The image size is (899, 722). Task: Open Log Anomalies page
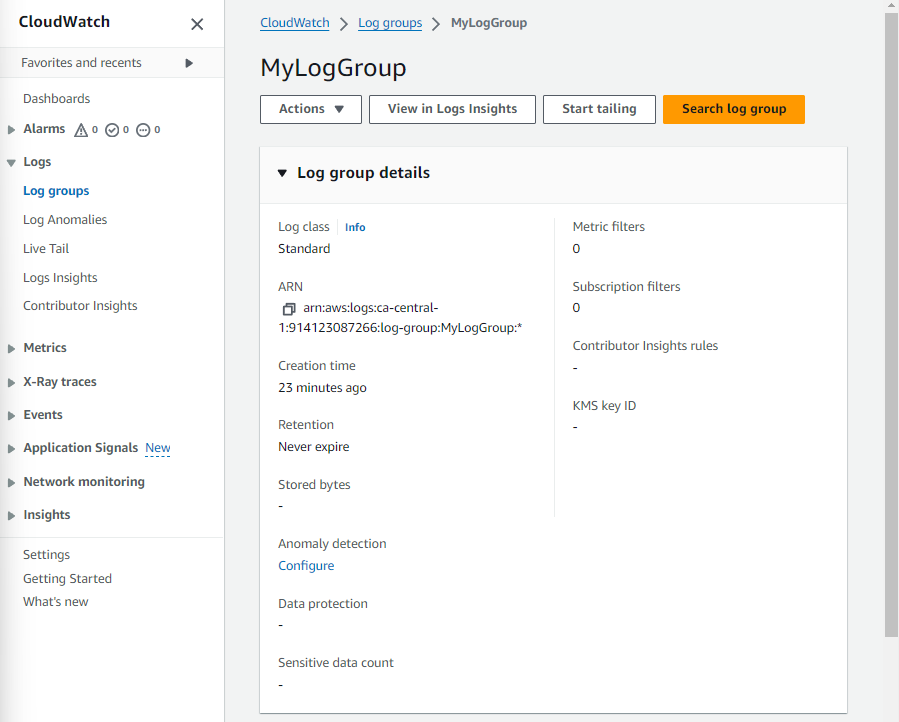click(65, 220)
